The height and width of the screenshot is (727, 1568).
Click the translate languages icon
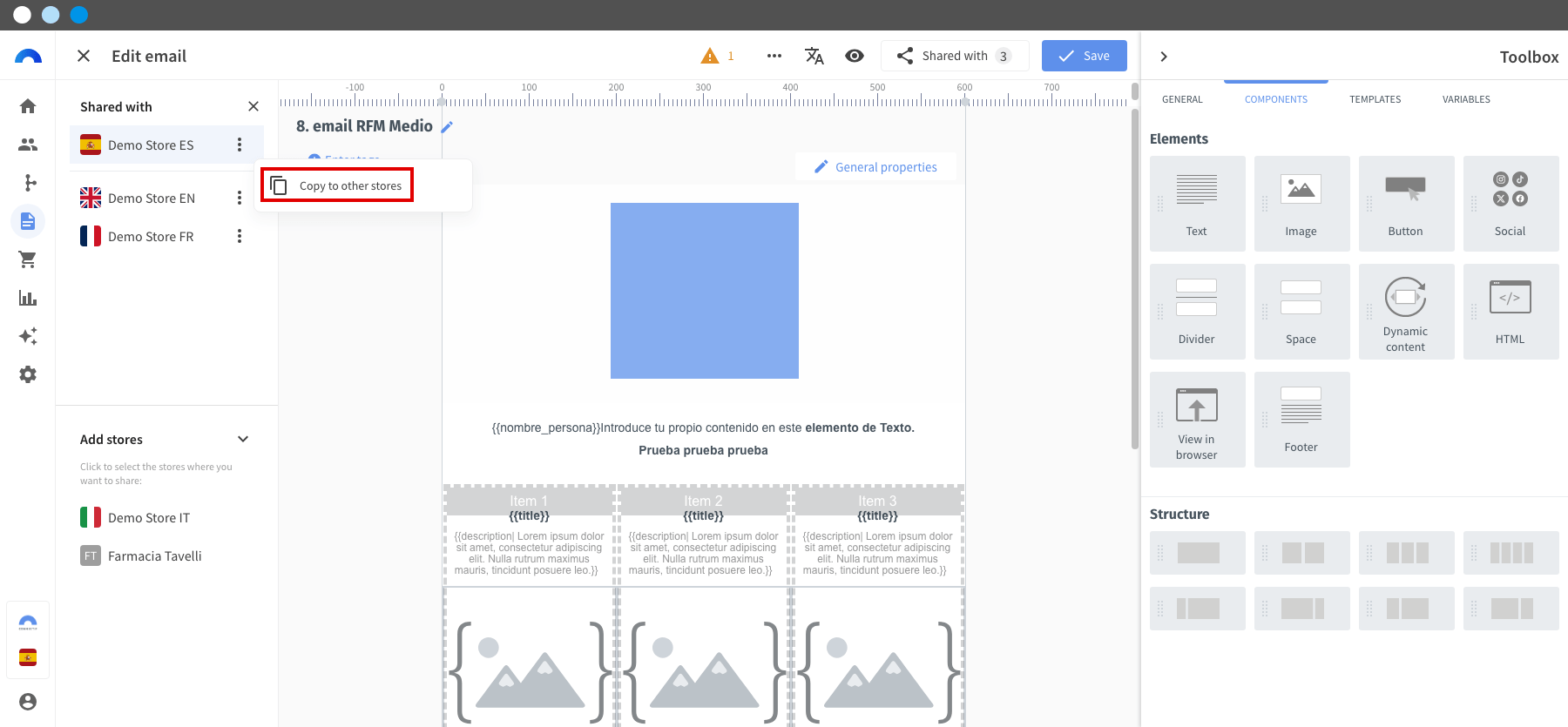[814, 56]
